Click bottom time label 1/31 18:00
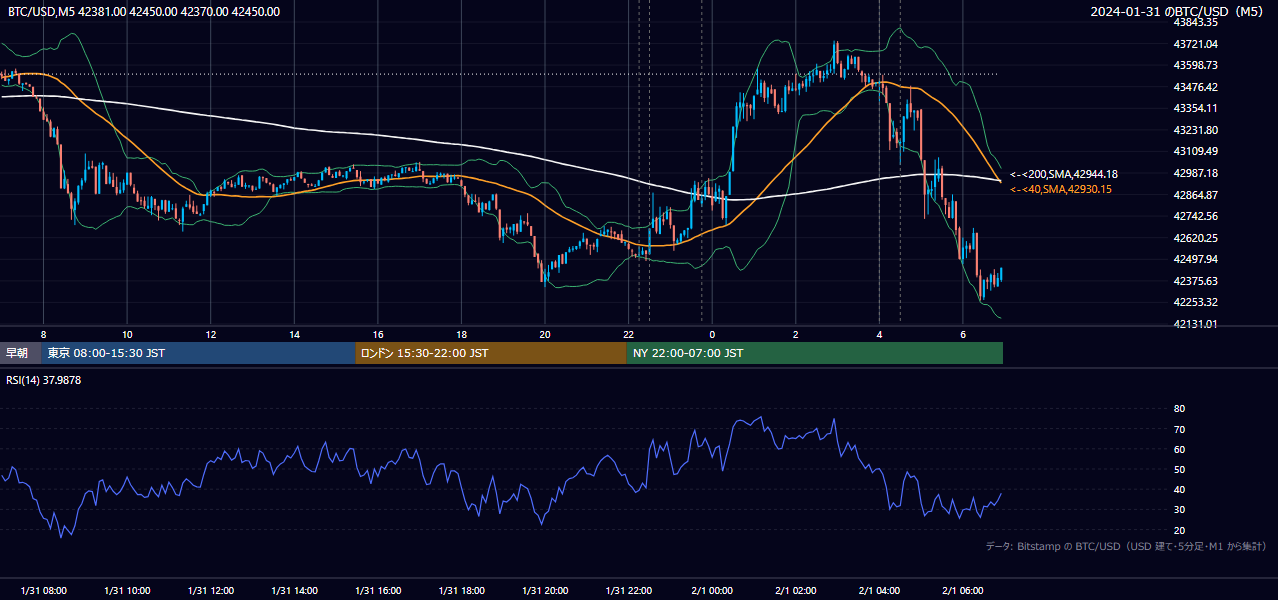The width and height of the screenshot is (1278, 600). pyautogui.click(x=461, y=591)
